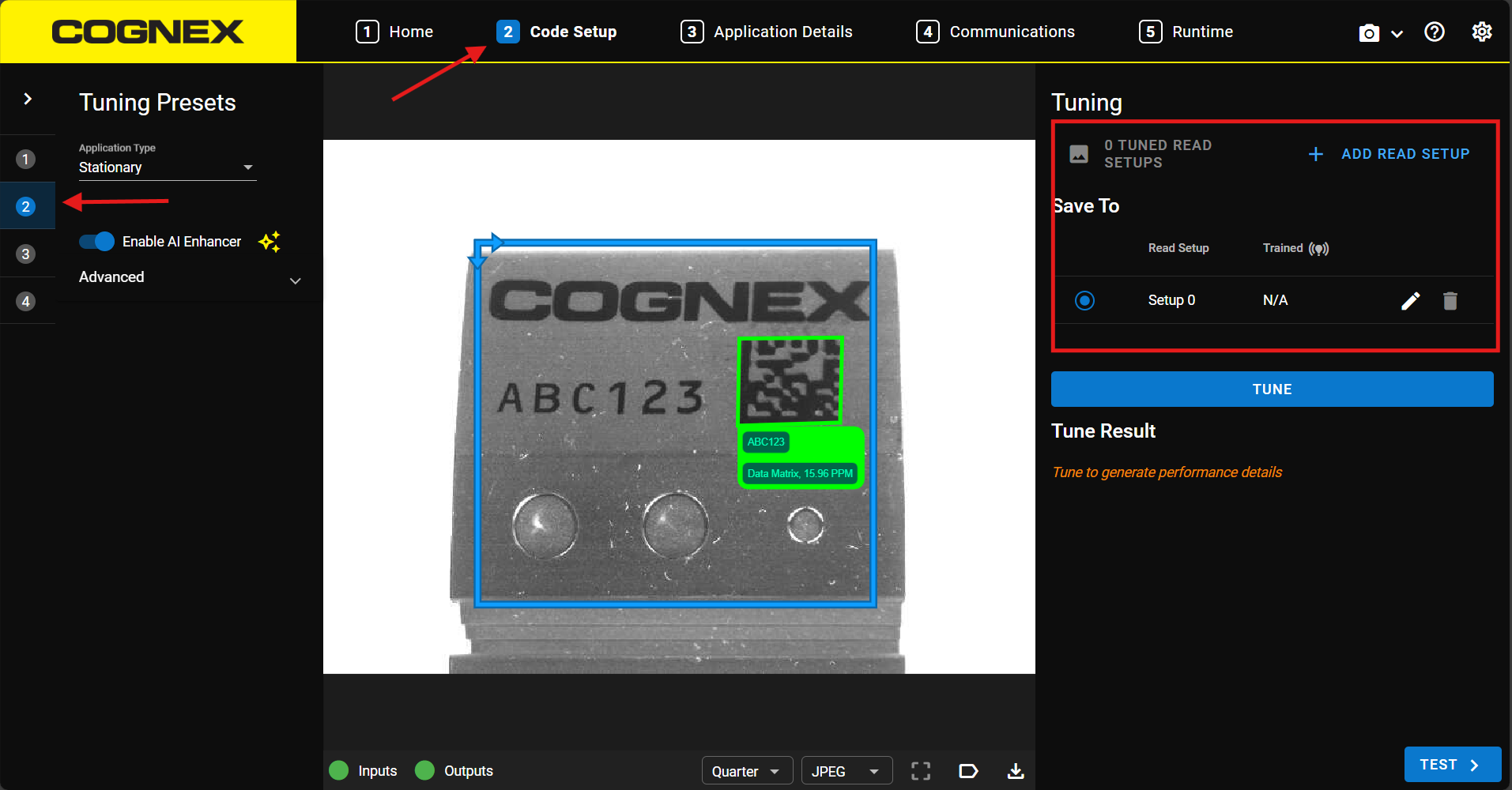Switch to the Application Details tab
Screen dimensions: 1512x790
pyautogui.click(x=767, y=32)
